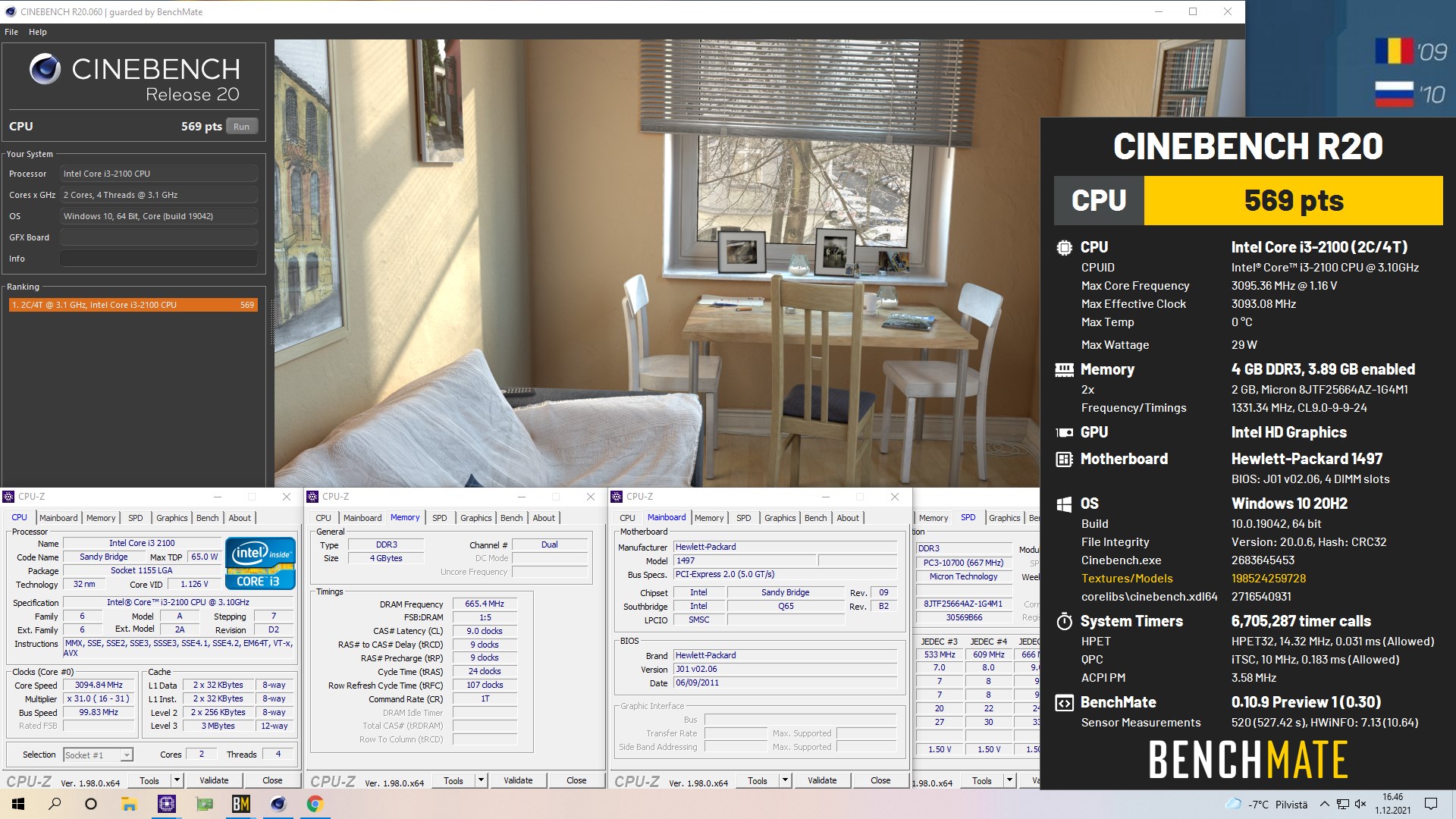The width and height of the screenshot is (1456, 819).
Task: Click the yellow 569 pts score banner
Action: (1293, 200)
